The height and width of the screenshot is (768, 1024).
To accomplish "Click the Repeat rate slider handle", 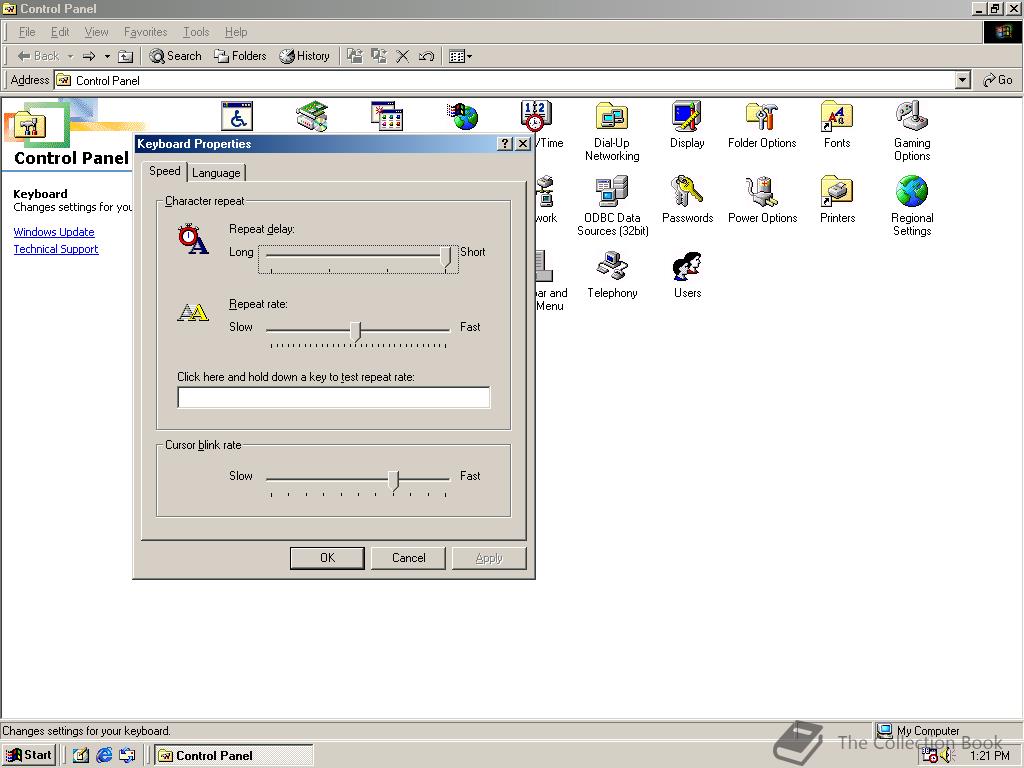I will (x=355, y=332).
